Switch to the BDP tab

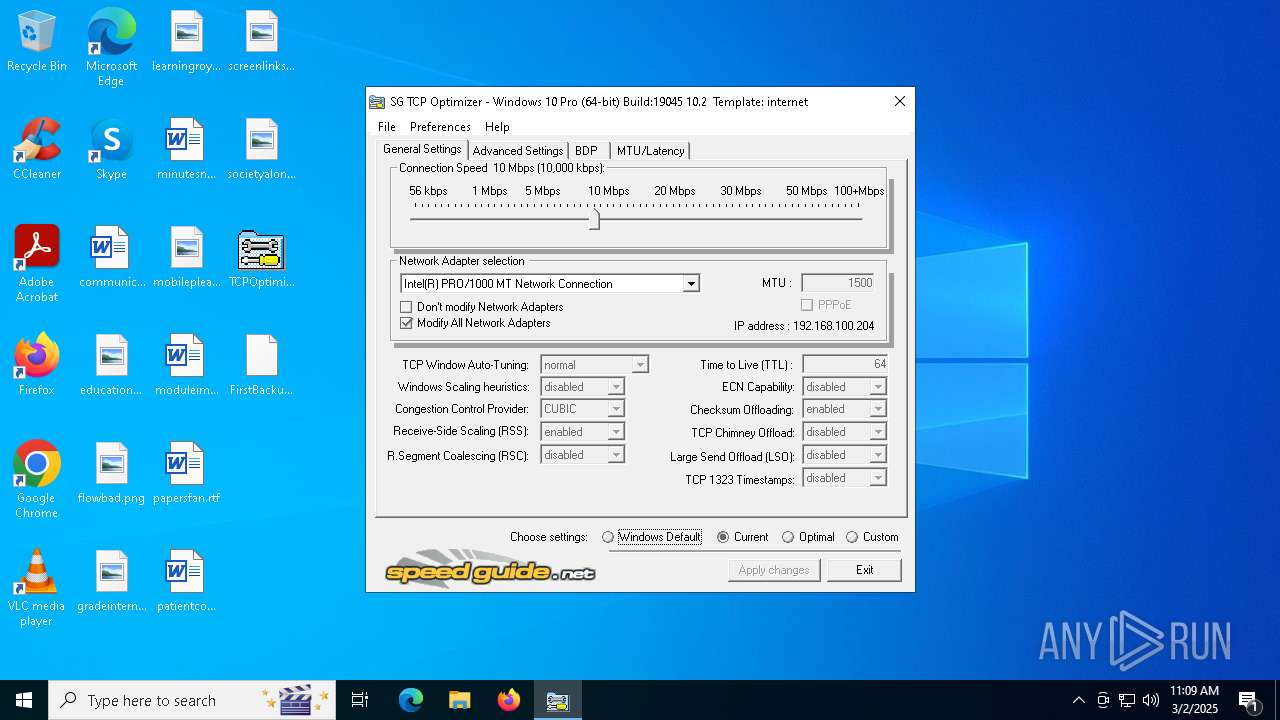[586, 151]
